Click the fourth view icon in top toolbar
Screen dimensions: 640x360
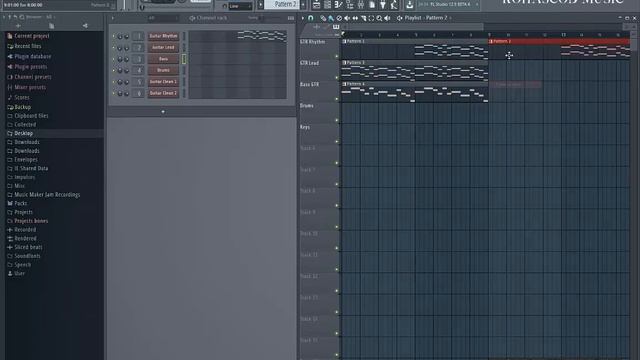point(350,5)
